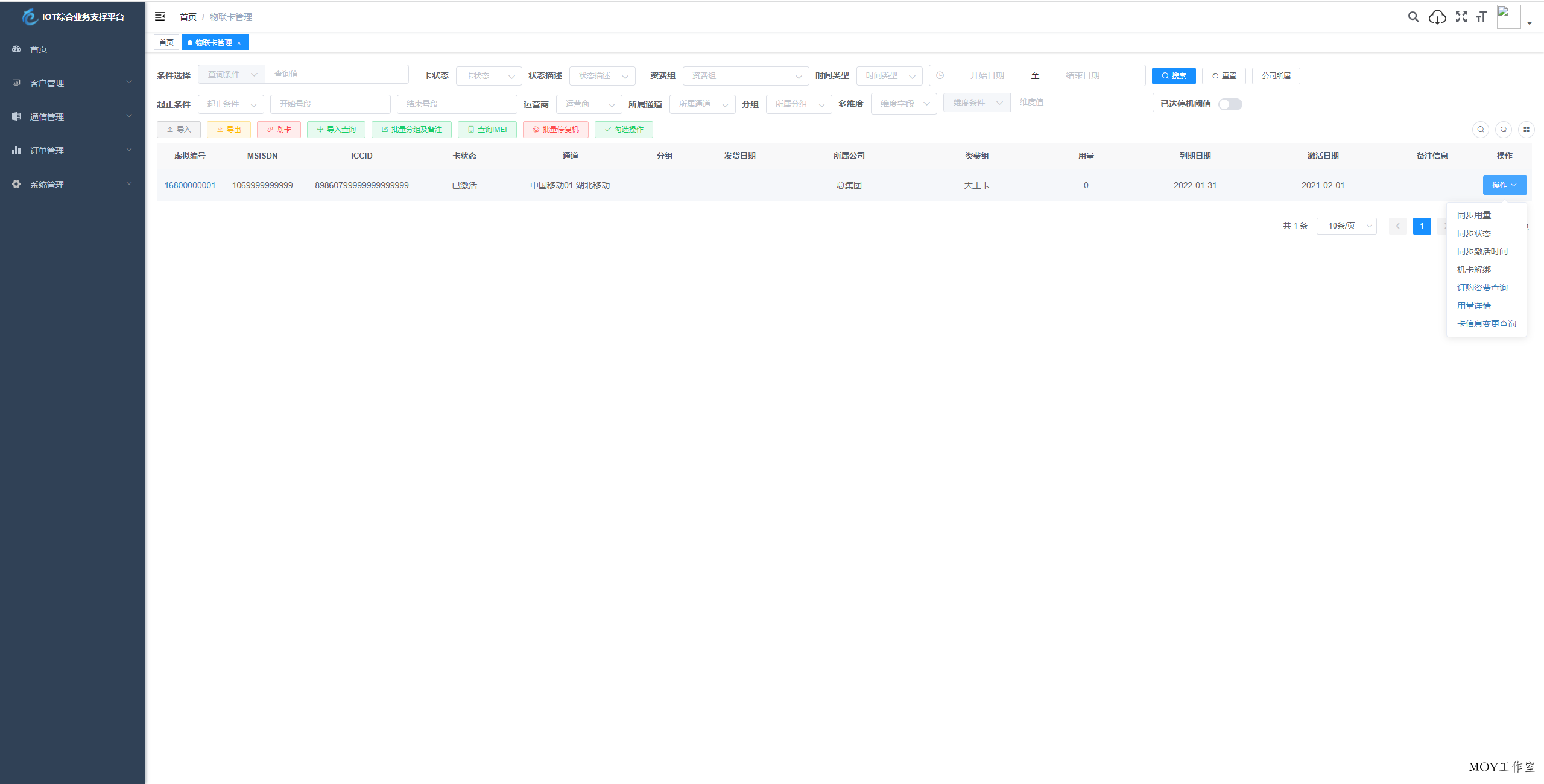1544x784 pixels.
Task: Collapse the sidebar with hamburger icon
Action: coord(160,16)
